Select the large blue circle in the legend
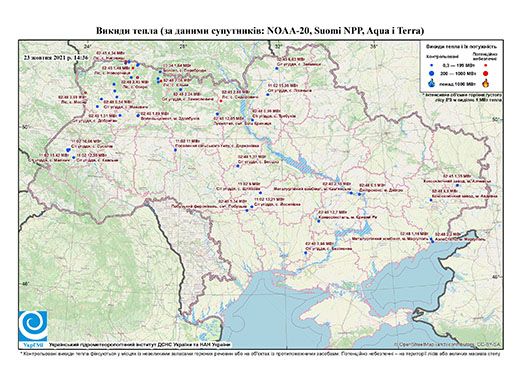This screenshot has width=520, height=368. 431,73
